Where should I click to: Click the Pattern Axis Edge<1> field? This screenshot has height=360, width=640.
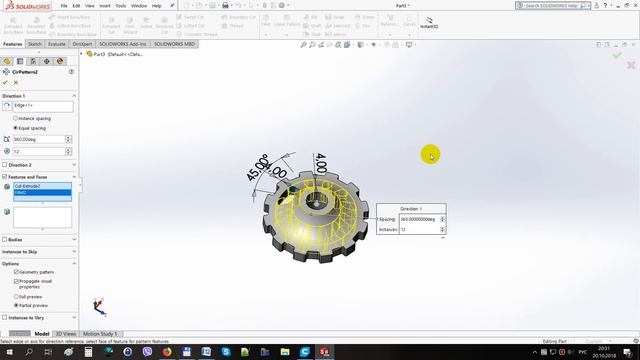[43, 106]
